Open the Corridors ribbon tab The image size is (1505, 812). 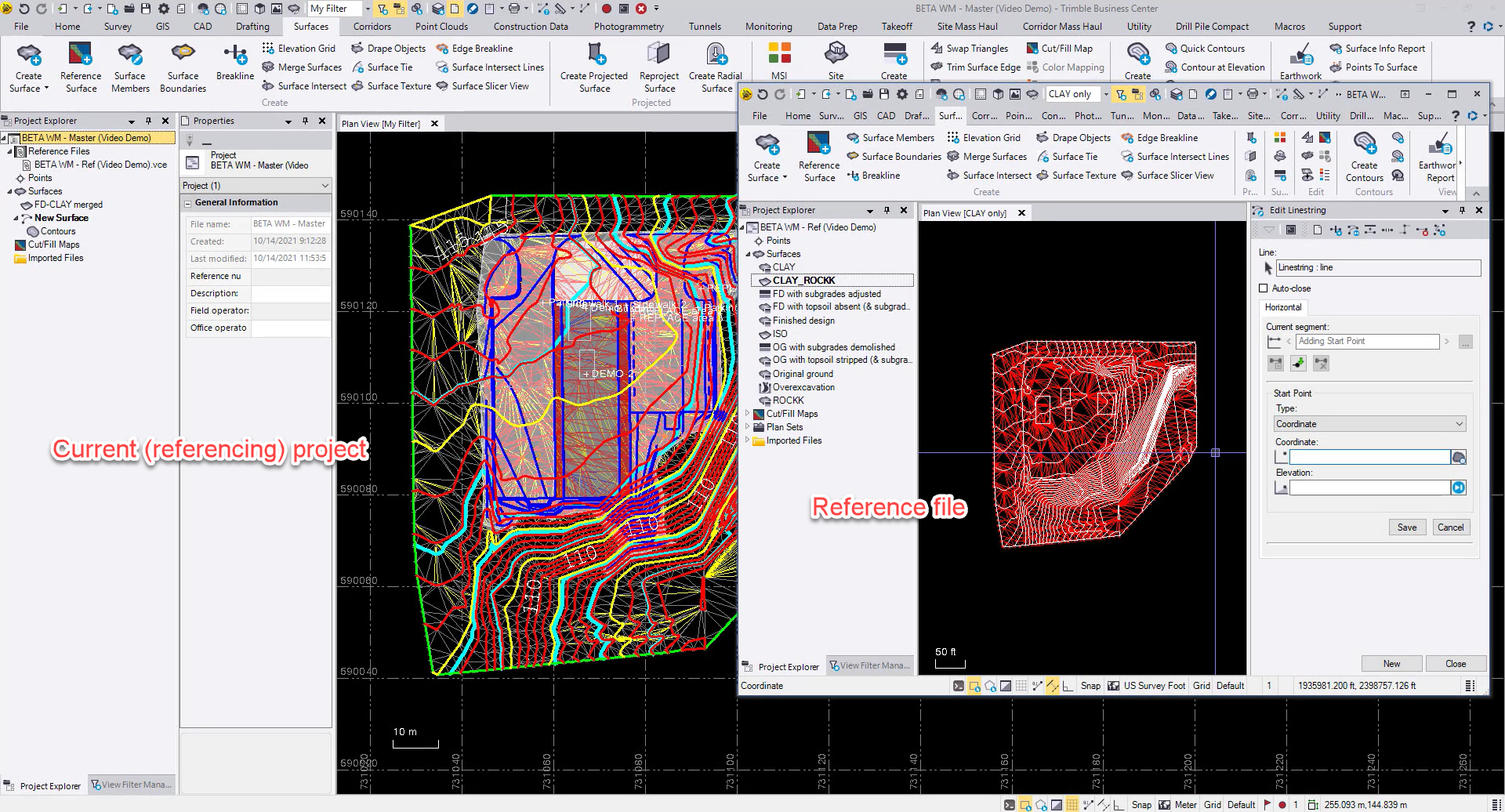coord(372,27)
